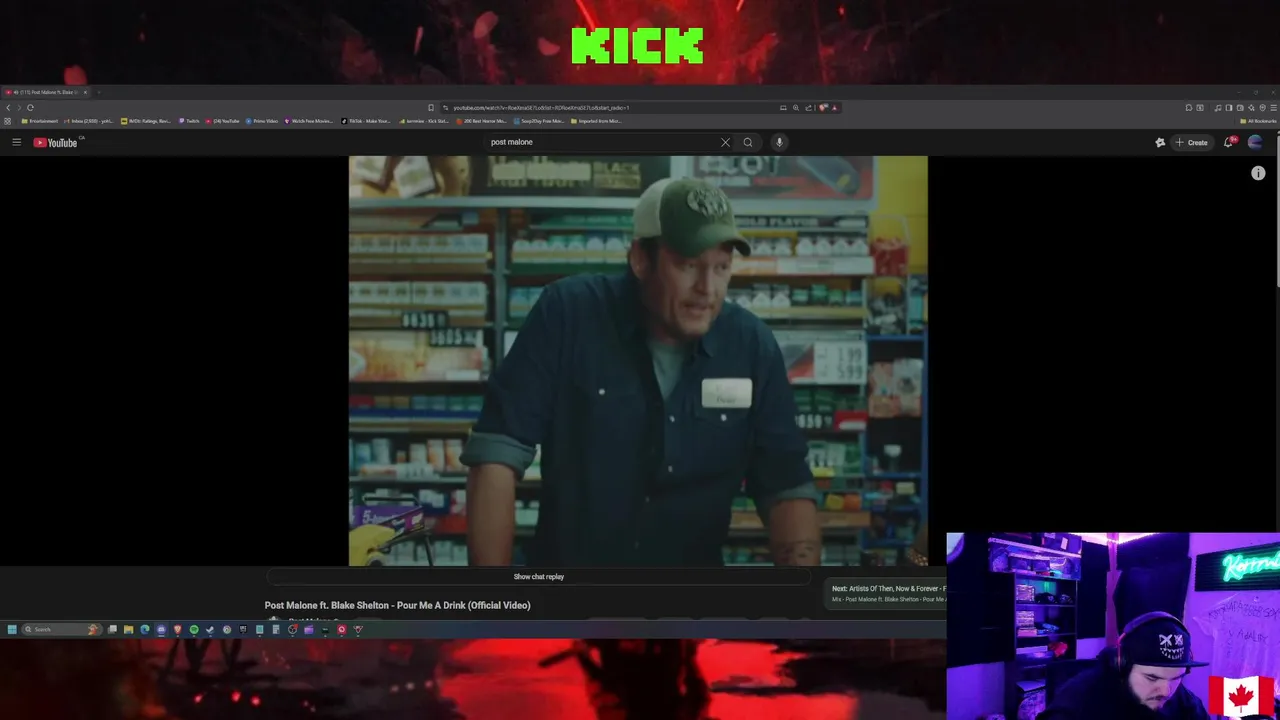The image size is (1280, 720).
Task: Open the TikTok bookmark
Action: coord(366,121)
